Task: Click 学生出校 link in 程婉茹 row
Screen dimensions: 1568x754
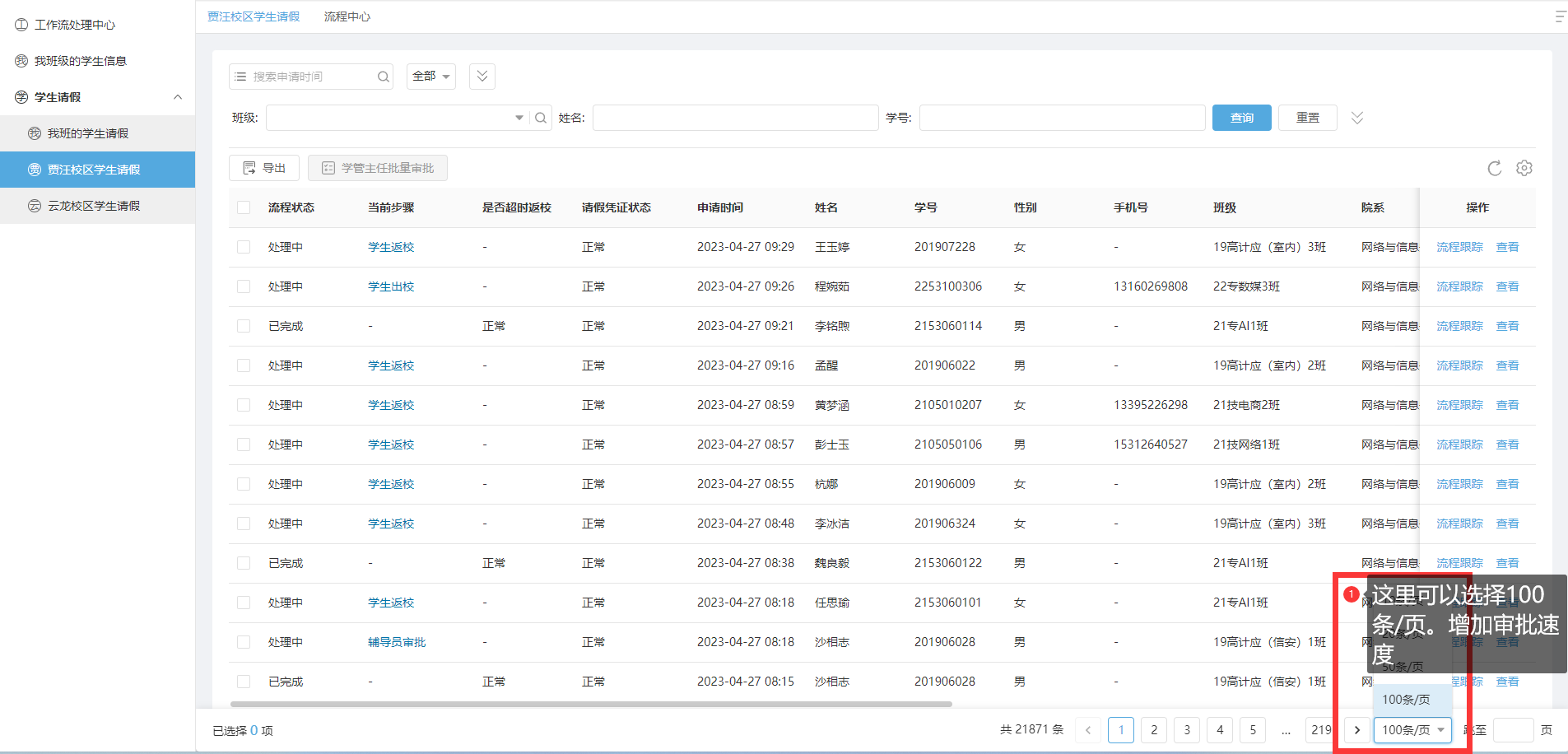Action: [x=391, y=286]
